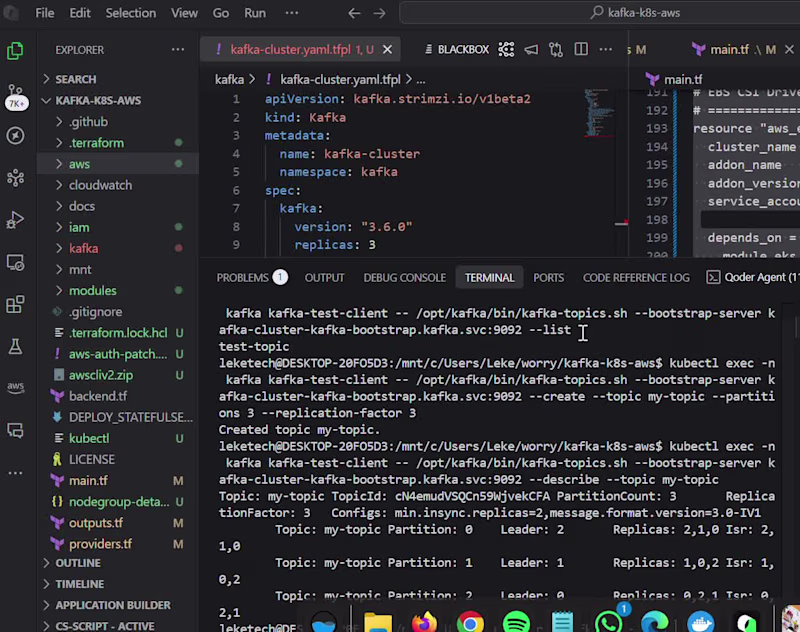Open the Remote Explorer view
800x632 pixels.
click(x=15, y=262)
